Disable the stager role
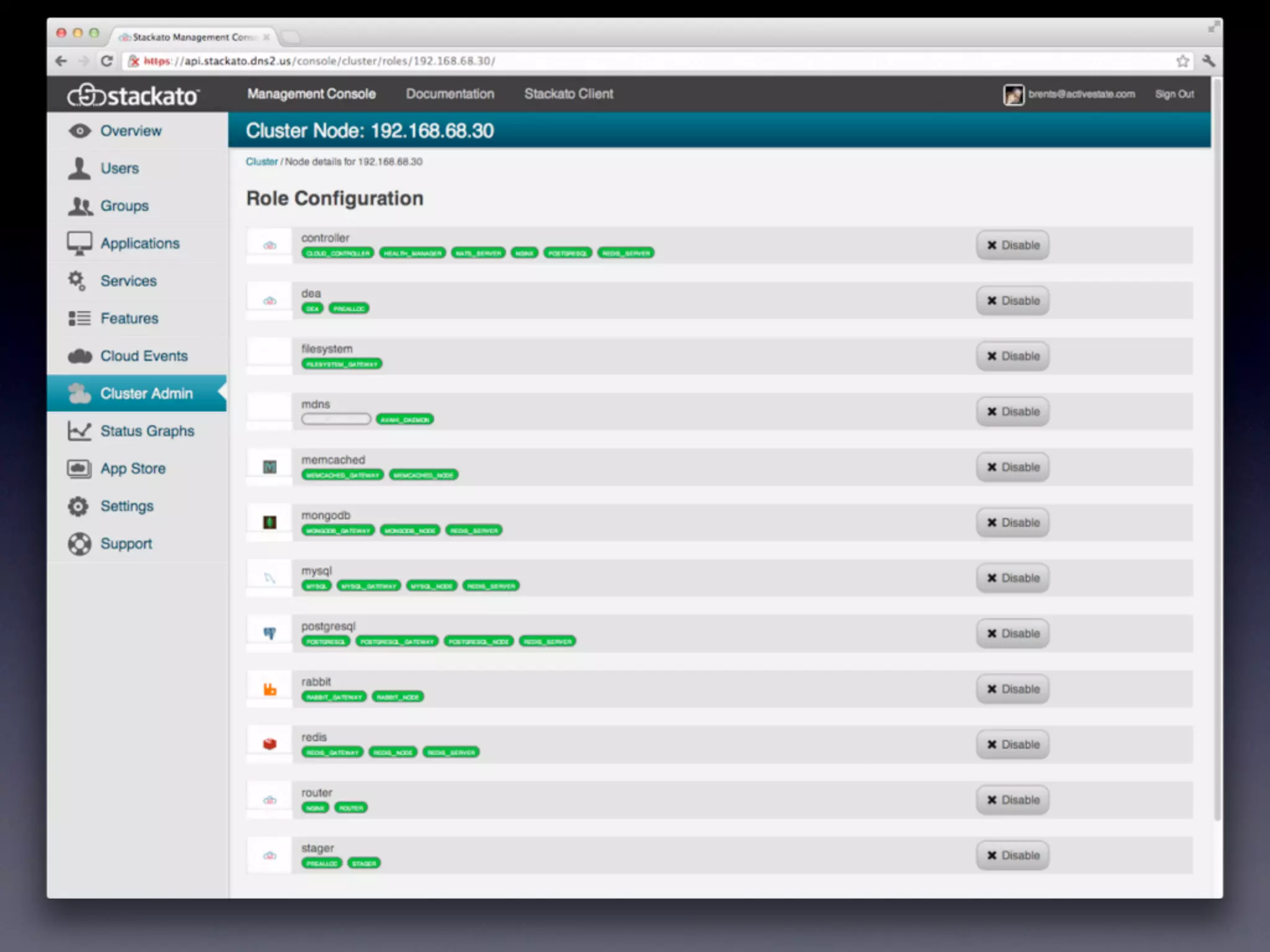Screen dimensions: 1270x952 (1012, 855)
